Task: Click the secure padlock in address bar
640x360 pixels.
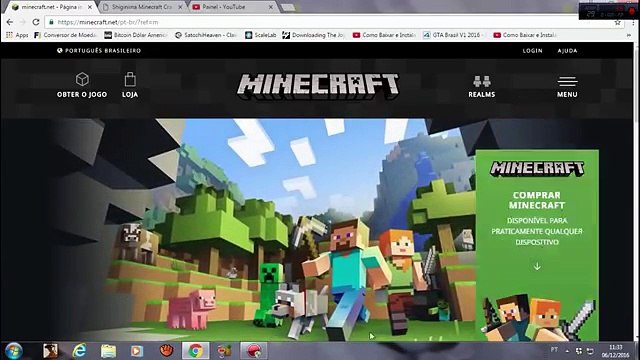Action: [x=51, y=22]
